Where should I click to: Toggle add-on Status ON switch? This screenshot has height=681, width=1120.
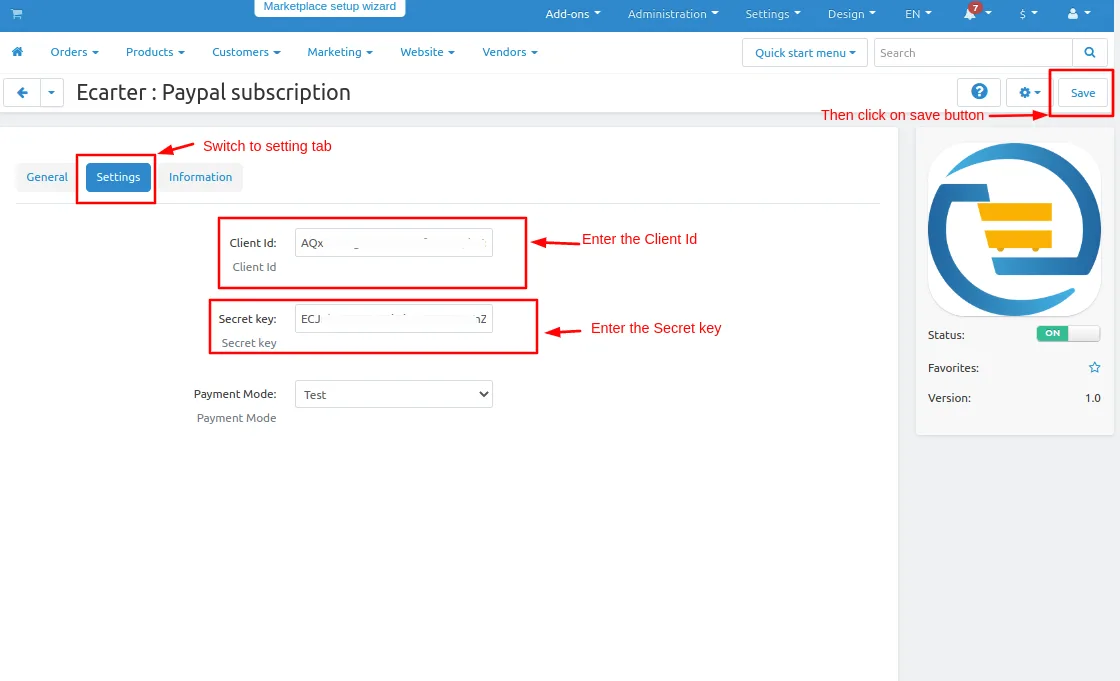click(x=1068, y=334)
